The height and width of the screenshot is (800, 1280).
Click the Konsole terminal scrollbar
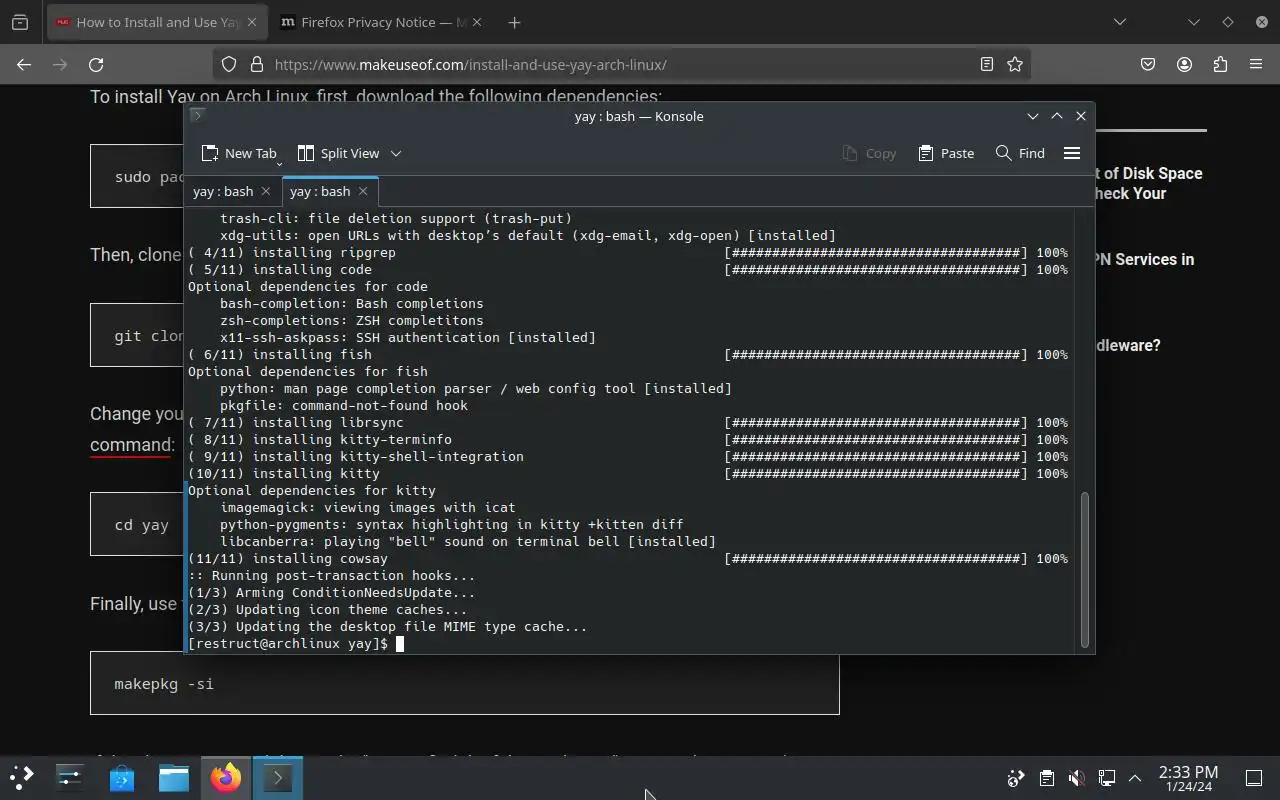click(x=1085, y=570)
